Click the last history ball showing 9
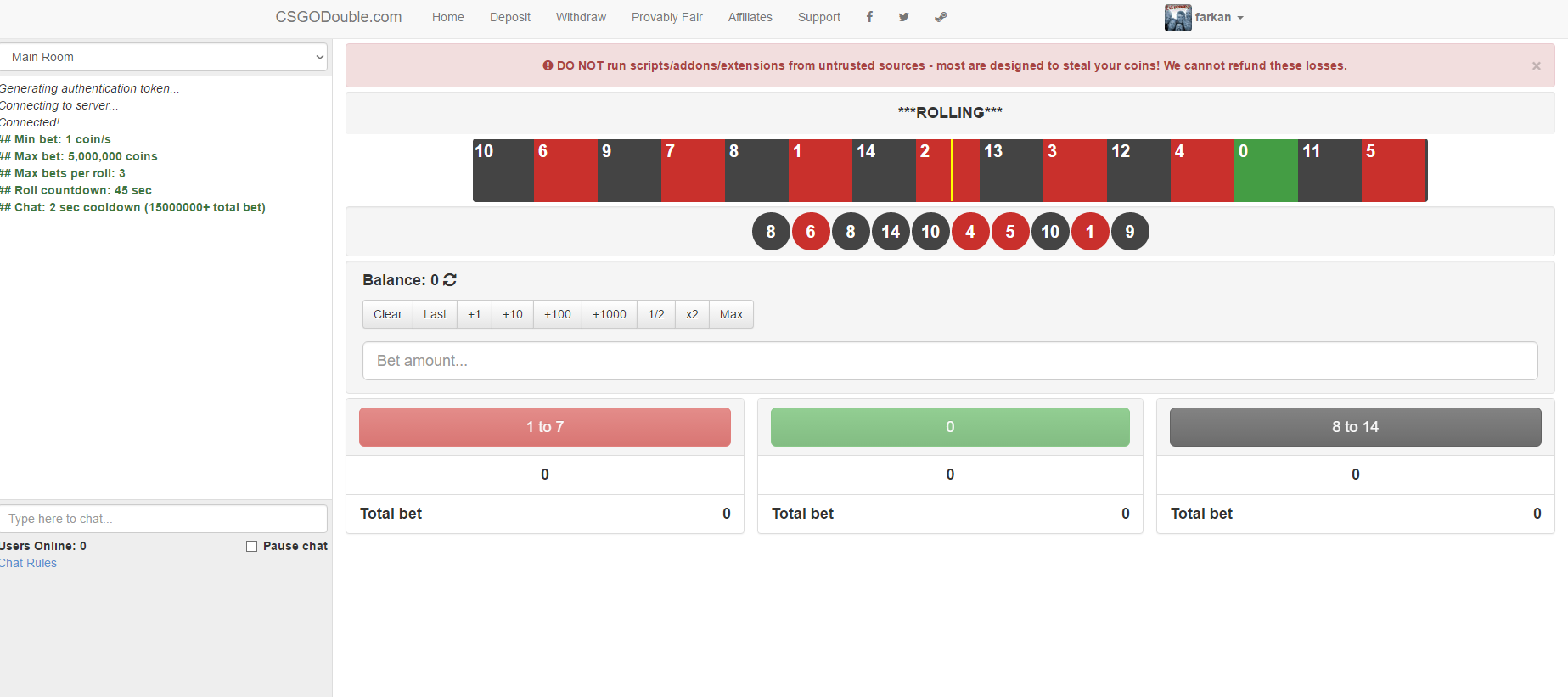 coord(1129,232)
